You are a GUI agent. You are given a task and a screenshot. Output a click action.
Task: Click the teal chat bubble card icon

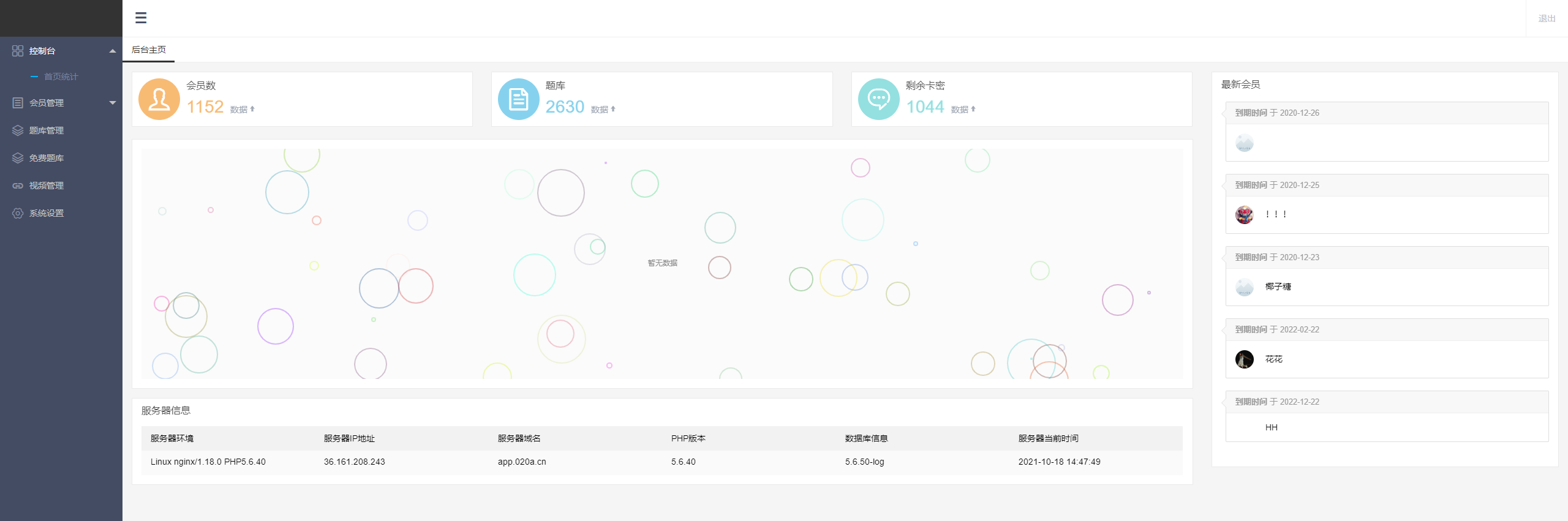click(x=878, y=99)
